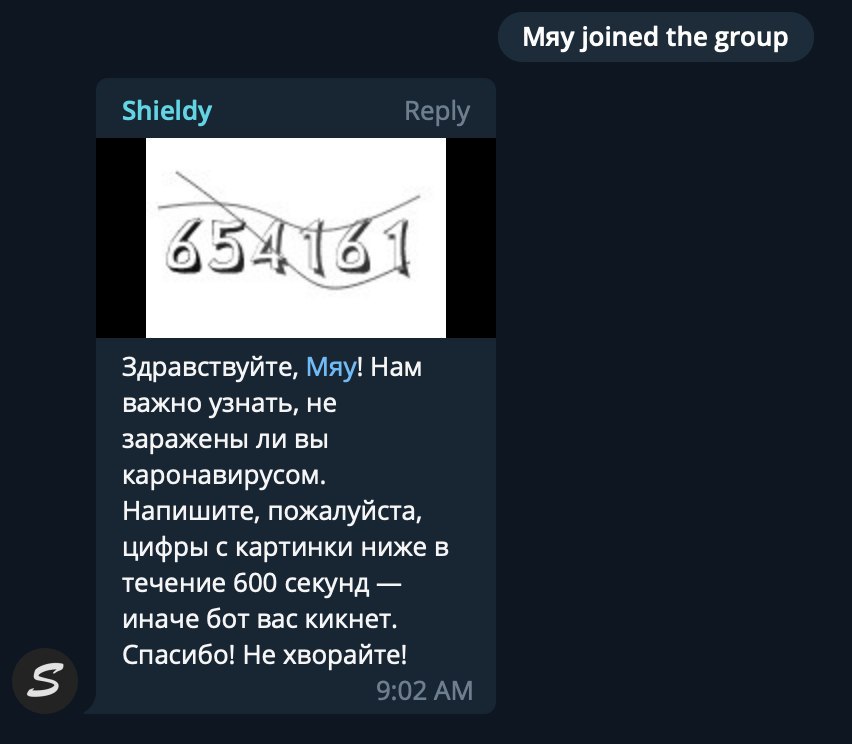Click the 'важно узнать, не' text line
The height and width of the screenshot is (744, 852).
point(229,403)
